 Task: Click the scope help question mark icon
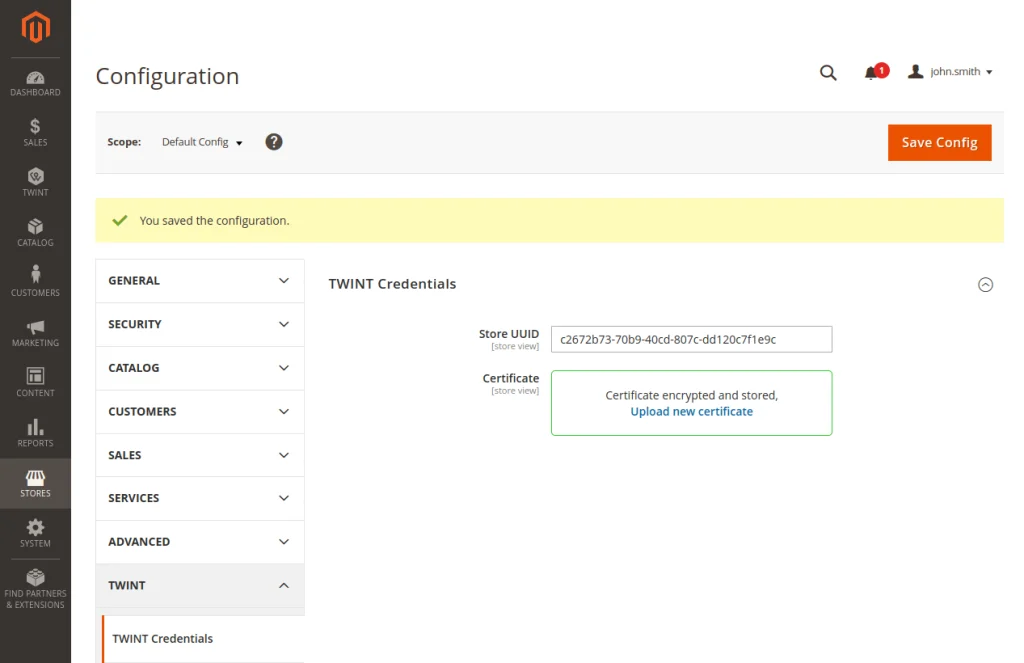click(274, 142)
